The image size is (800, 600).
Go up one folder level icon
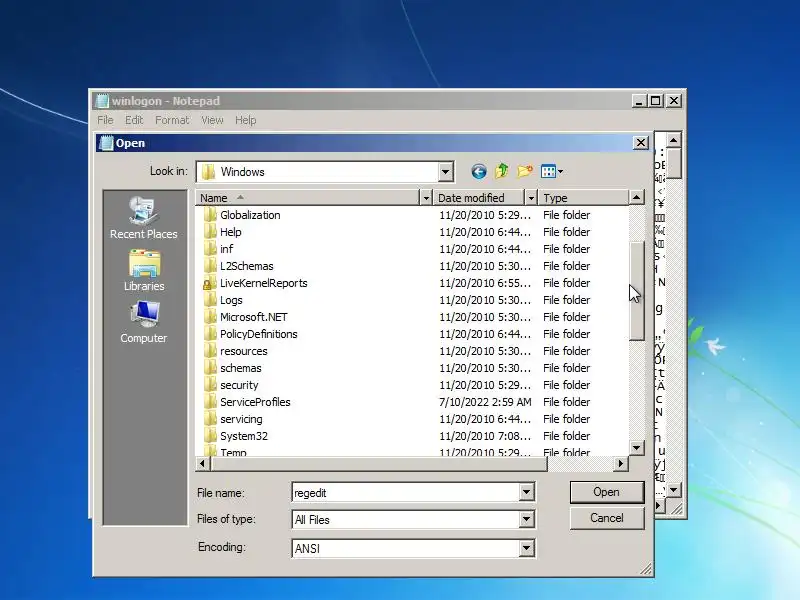point(502,171)
